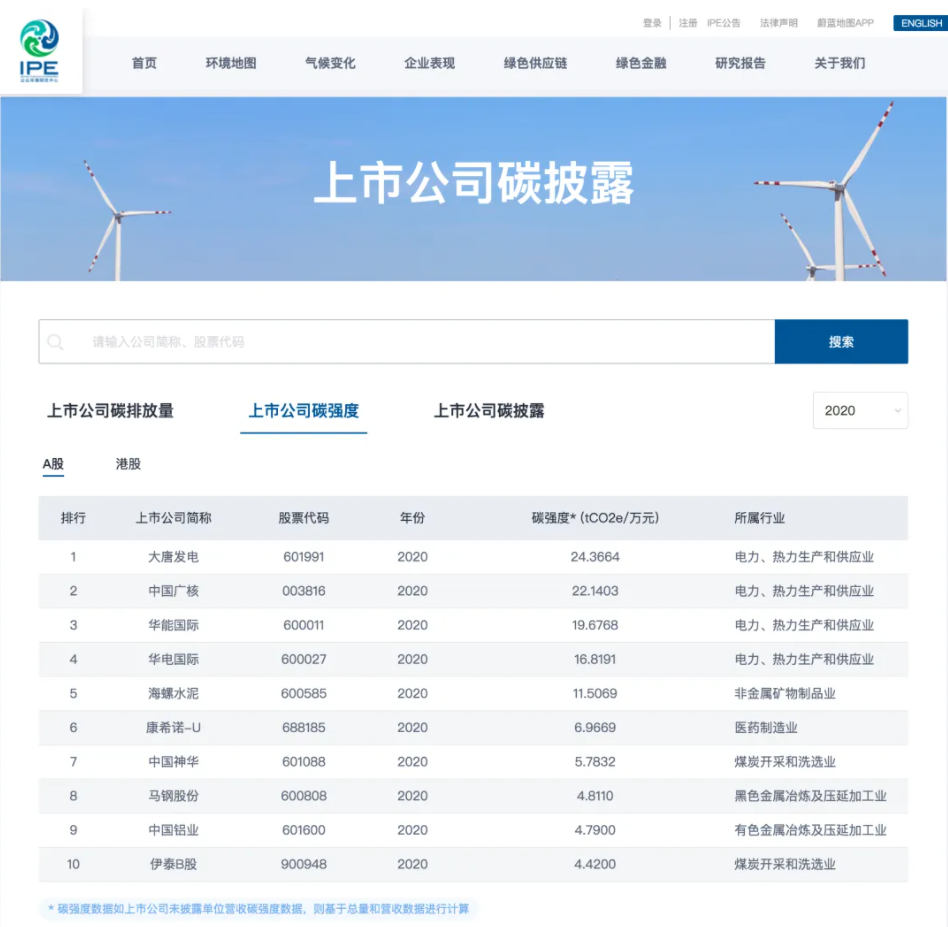The width and height of the screenshot is (948, 927).
Task: Click company name 海螺水泥
Action: pyautogui.click(x=174, y=694)
